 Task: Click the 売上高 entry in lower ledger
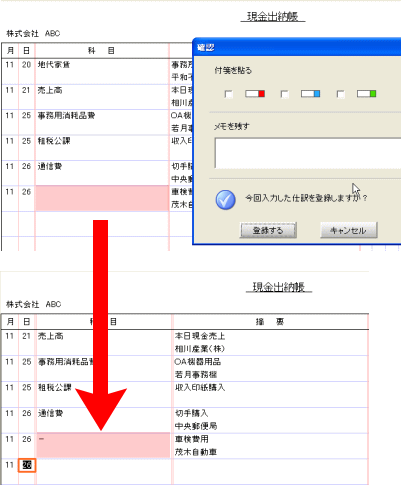pyautogui.click(x=51, y=336)
